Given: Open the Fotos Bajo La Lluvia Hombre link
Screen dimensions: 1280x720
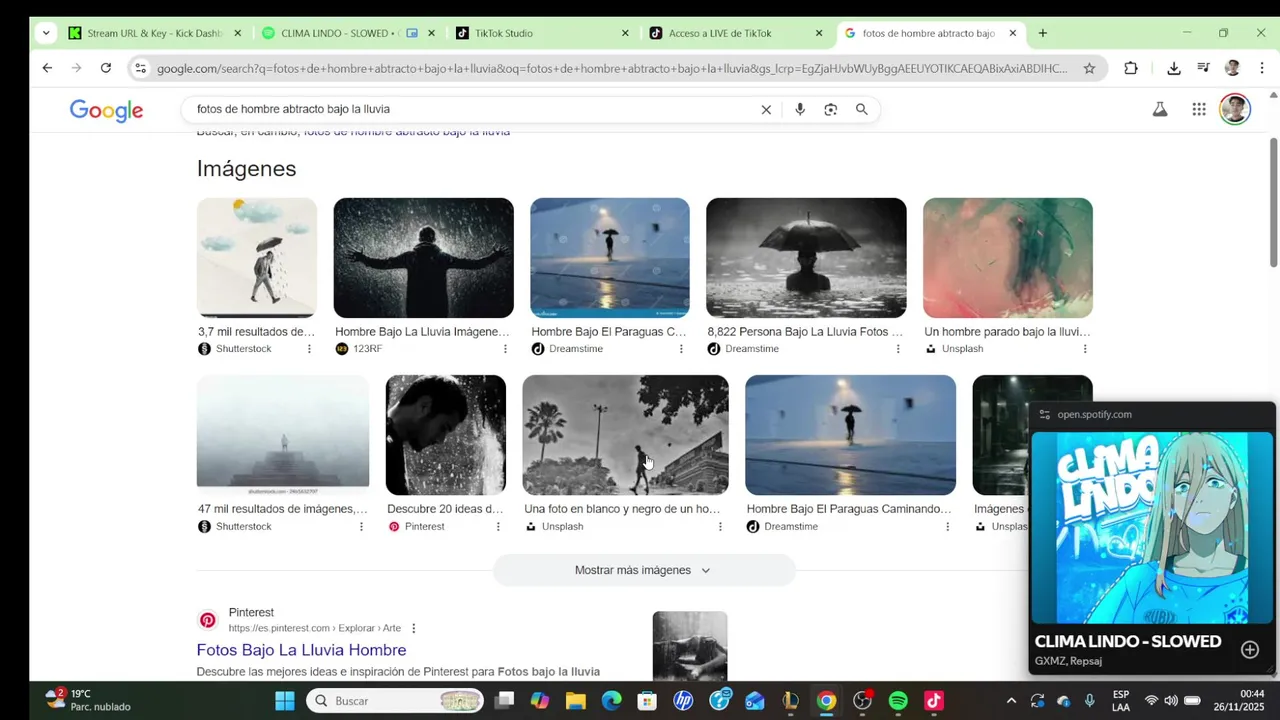Looking at the screenshot, I should [x=301, y=650].
